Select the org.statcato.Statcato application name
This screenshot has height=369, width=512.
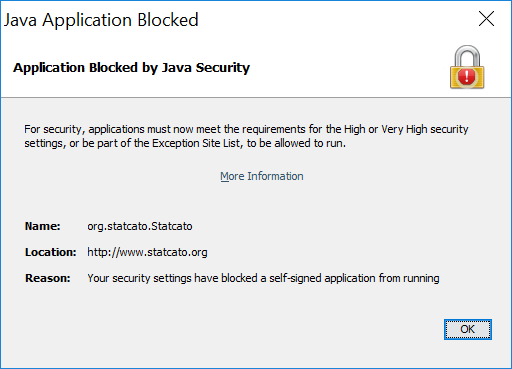coord(140,226)
